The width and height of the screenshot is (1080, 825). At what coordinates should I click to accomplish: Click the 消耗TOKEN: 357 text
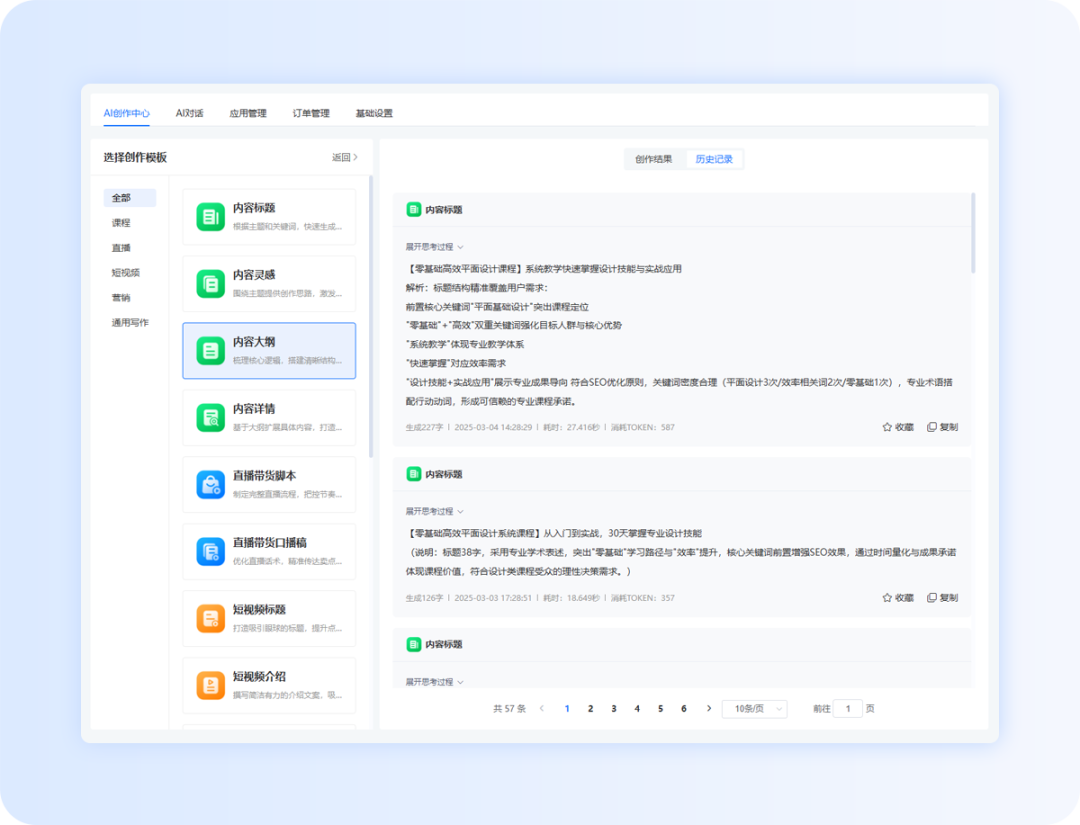643,598
